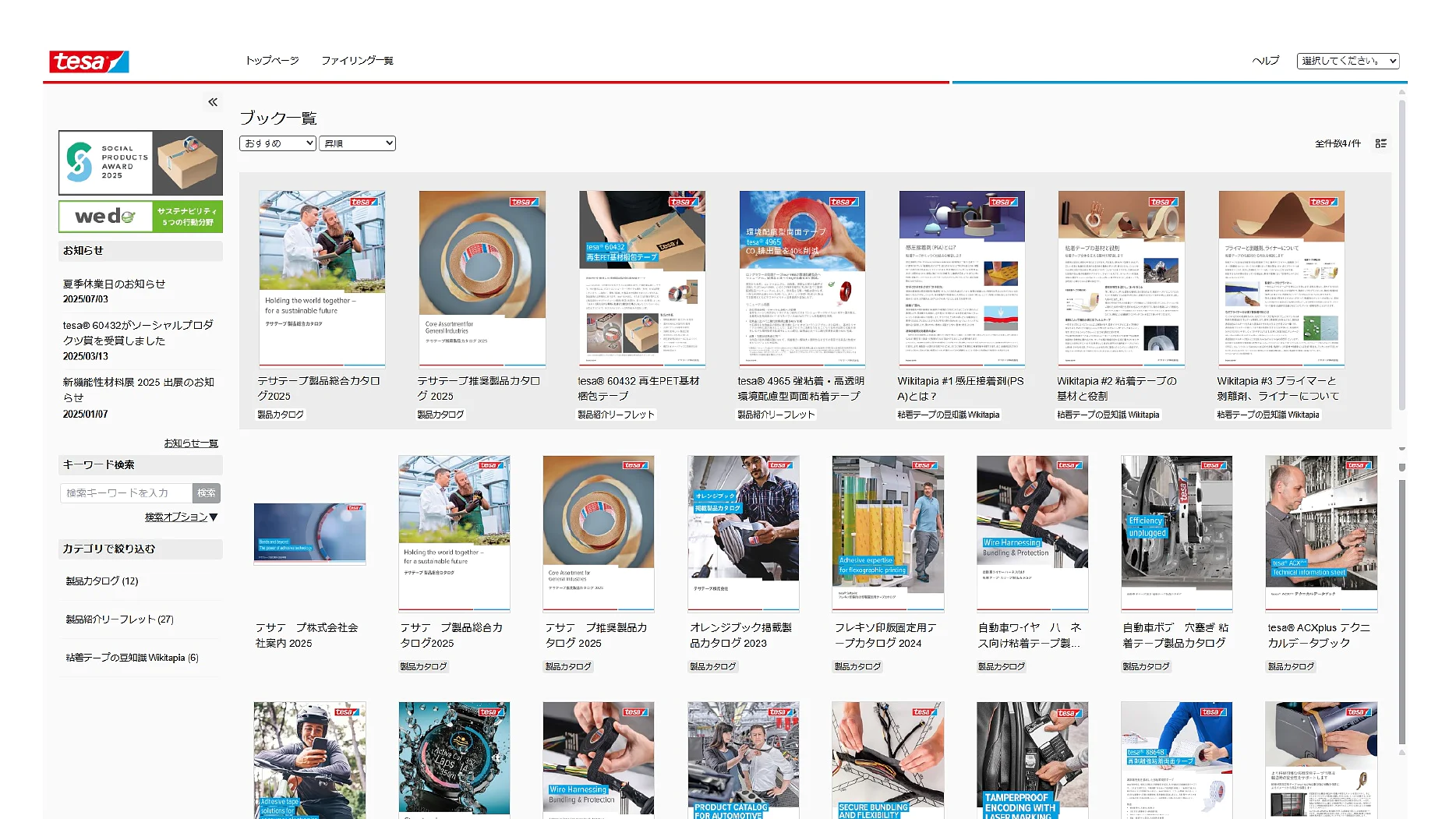Viewport: 1456px width, 819px height.
Task: Open the Social Products Award 2025 banner
Action: tap(140, 162)
